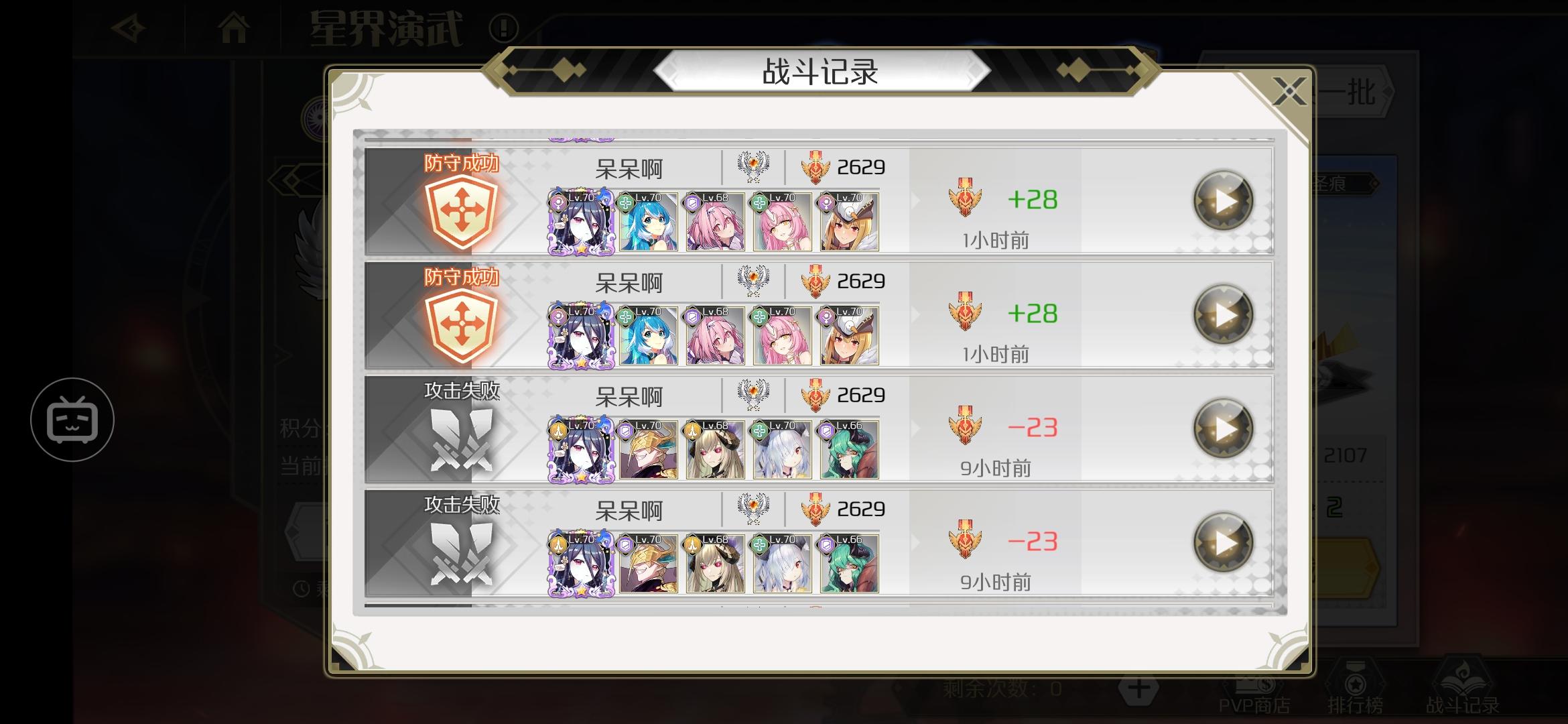Select white-haired character in third record
This screenshot has height=724, width=1568.
click(782, 450)
